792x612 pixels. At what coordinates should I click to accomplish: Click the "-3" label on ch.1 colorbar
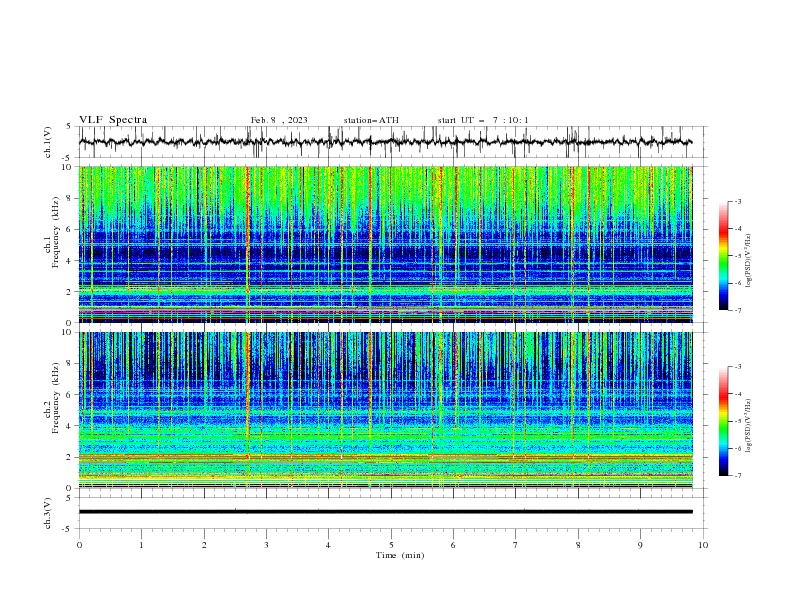click(737, 201)
